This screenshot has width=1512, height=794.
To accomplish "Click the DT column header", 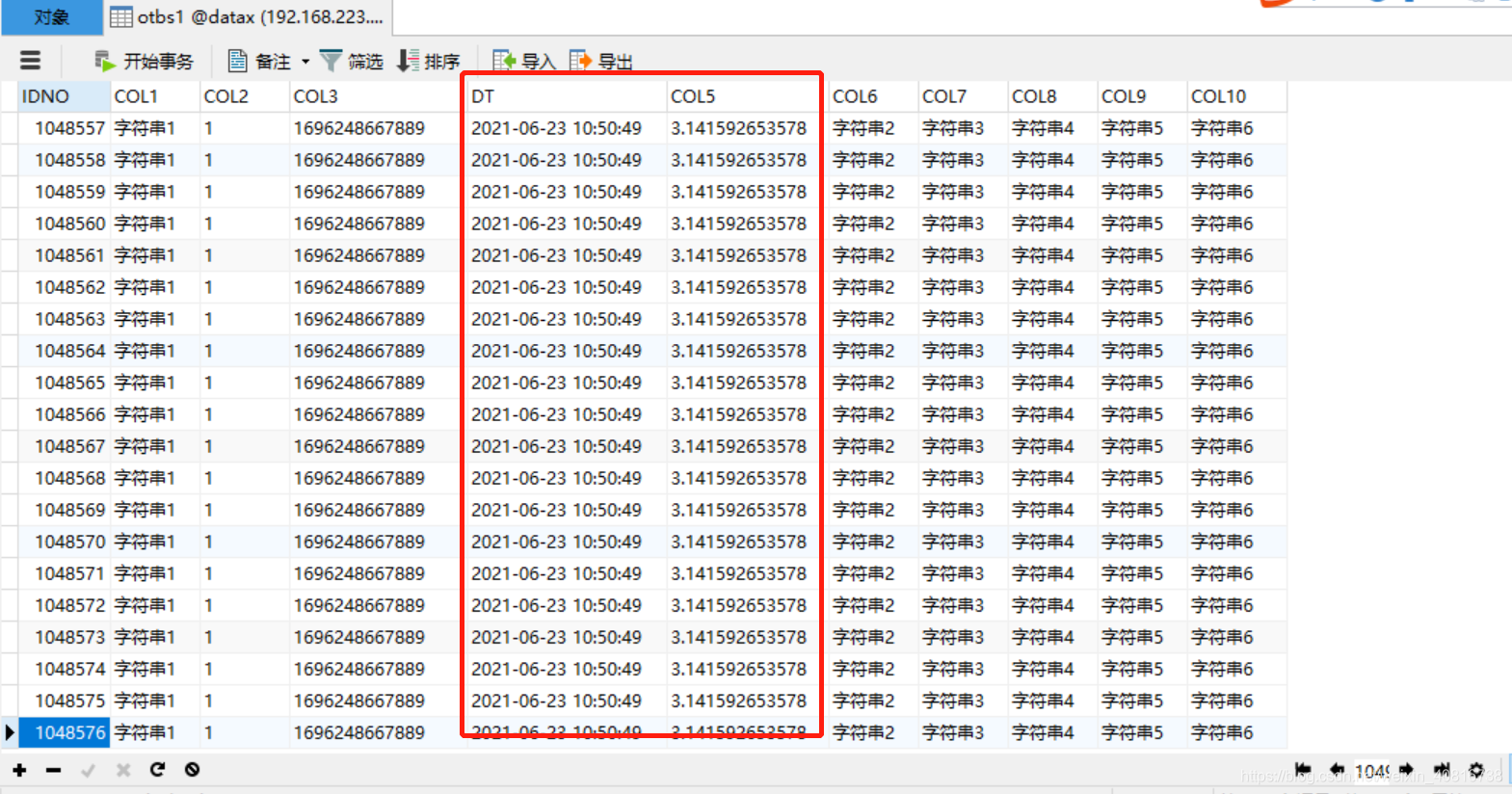I will [567, 96].
